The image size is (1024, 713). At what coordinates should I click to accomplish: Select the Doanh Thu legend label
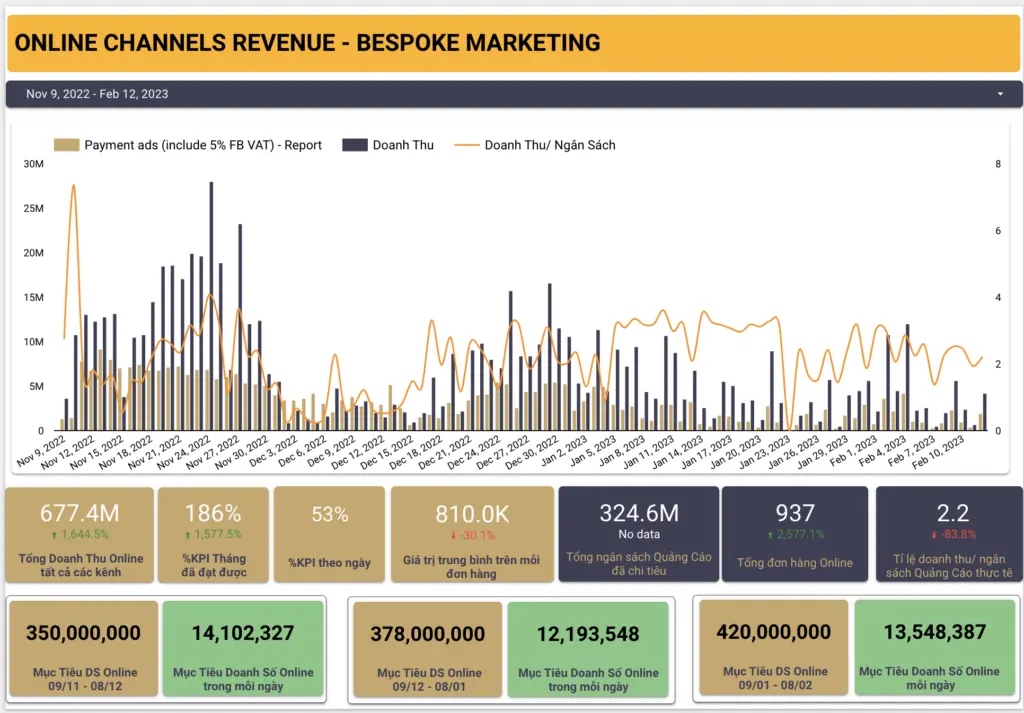tap(403, 145)
